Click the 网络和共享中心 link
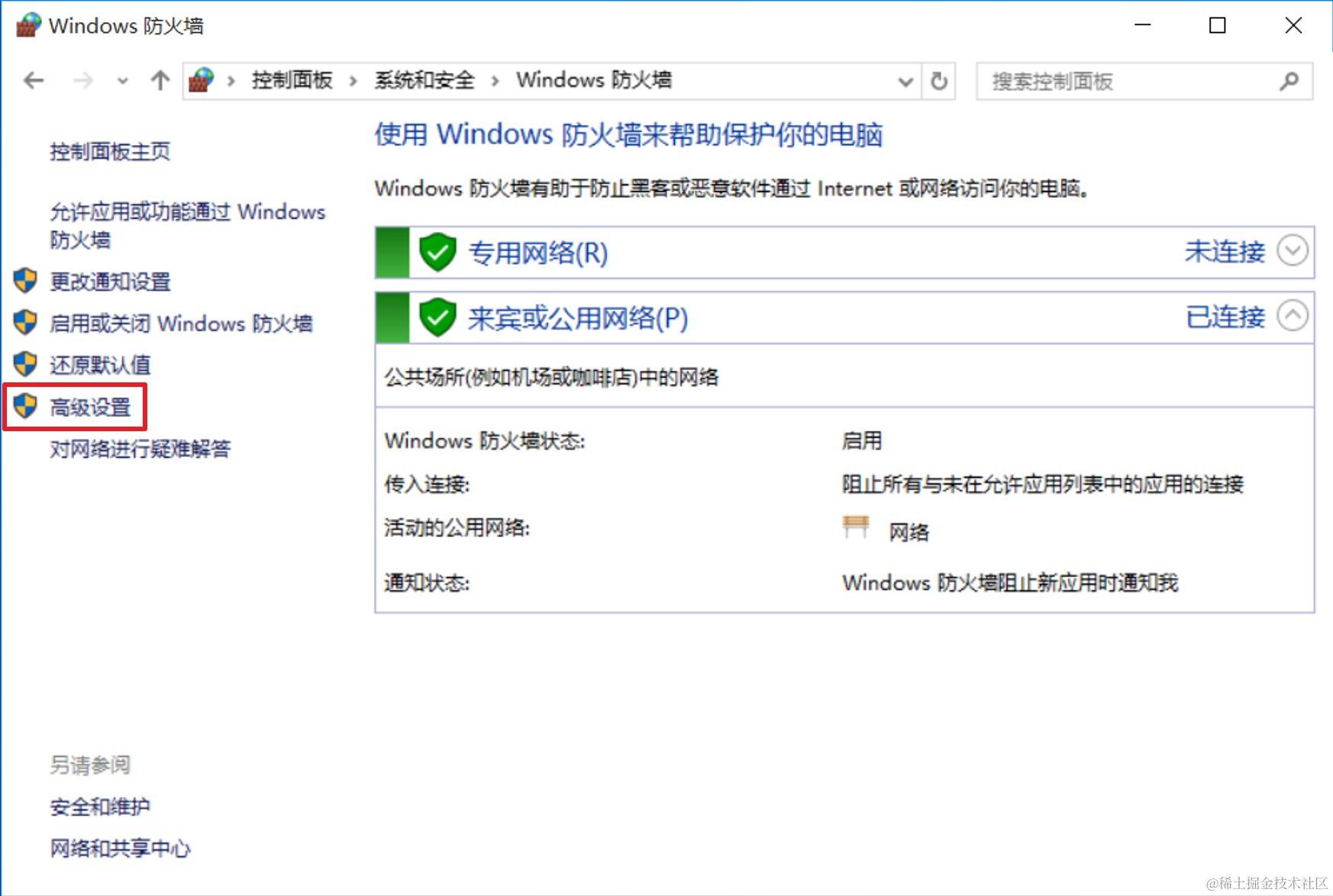 [121, 849]
